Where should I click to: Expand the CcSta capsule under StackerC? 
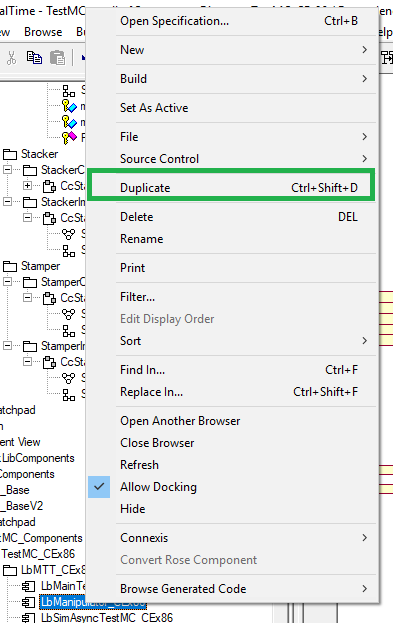coord(27,186)
